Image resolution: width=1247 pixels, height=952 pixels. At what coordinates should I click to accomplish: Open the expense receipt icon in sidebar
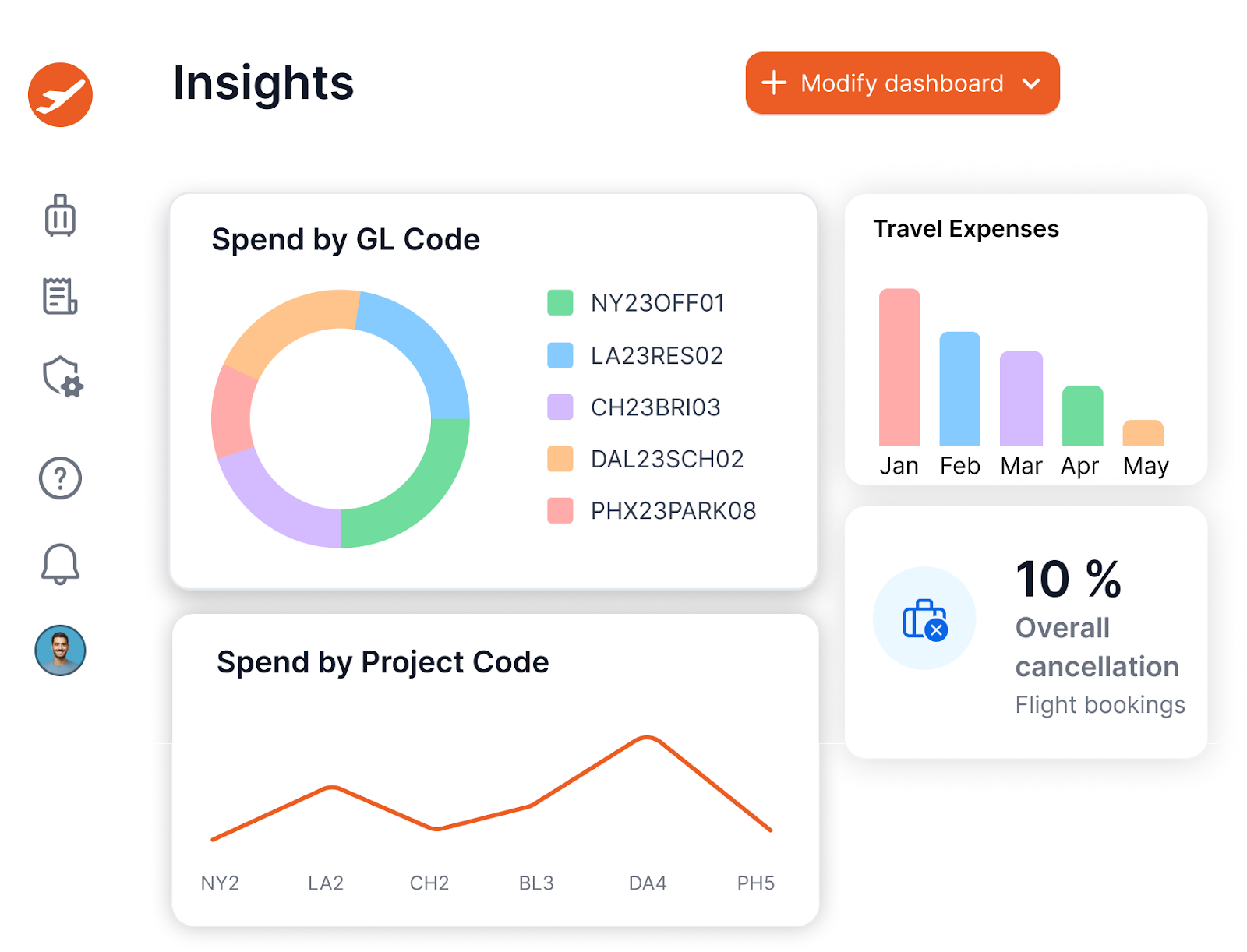pyautogui.click(x=60, y=296)
